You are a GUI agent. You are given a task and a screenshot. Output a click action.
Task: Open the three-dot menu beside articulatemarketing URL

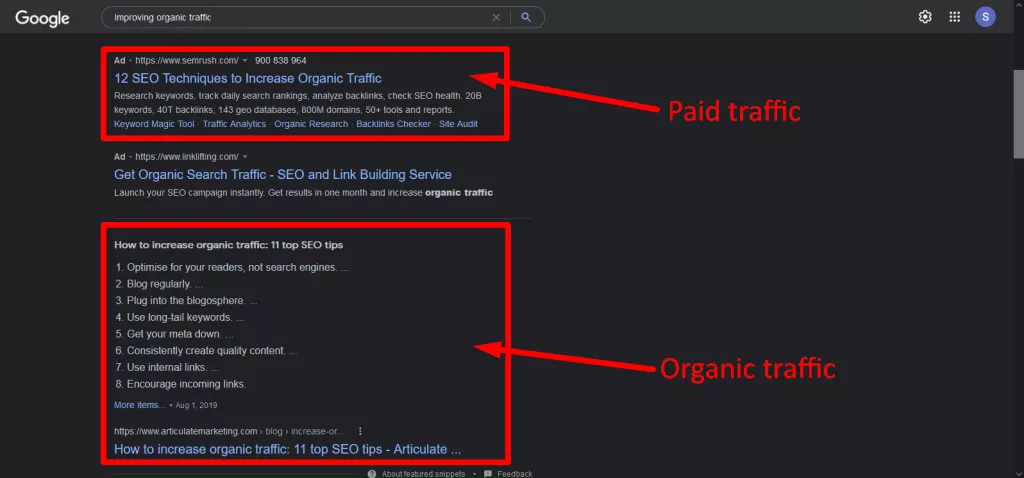pos(360,431)
